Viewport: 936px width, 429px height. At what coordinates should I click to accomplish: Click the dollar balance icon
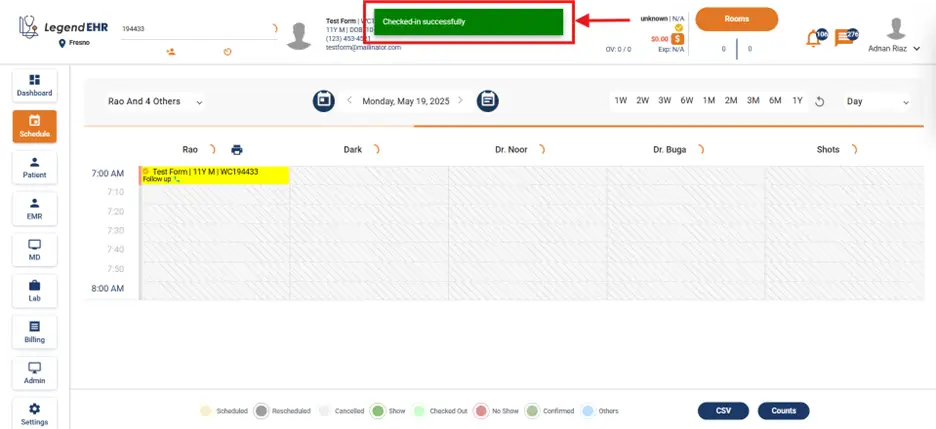click(x=678, y=39)
